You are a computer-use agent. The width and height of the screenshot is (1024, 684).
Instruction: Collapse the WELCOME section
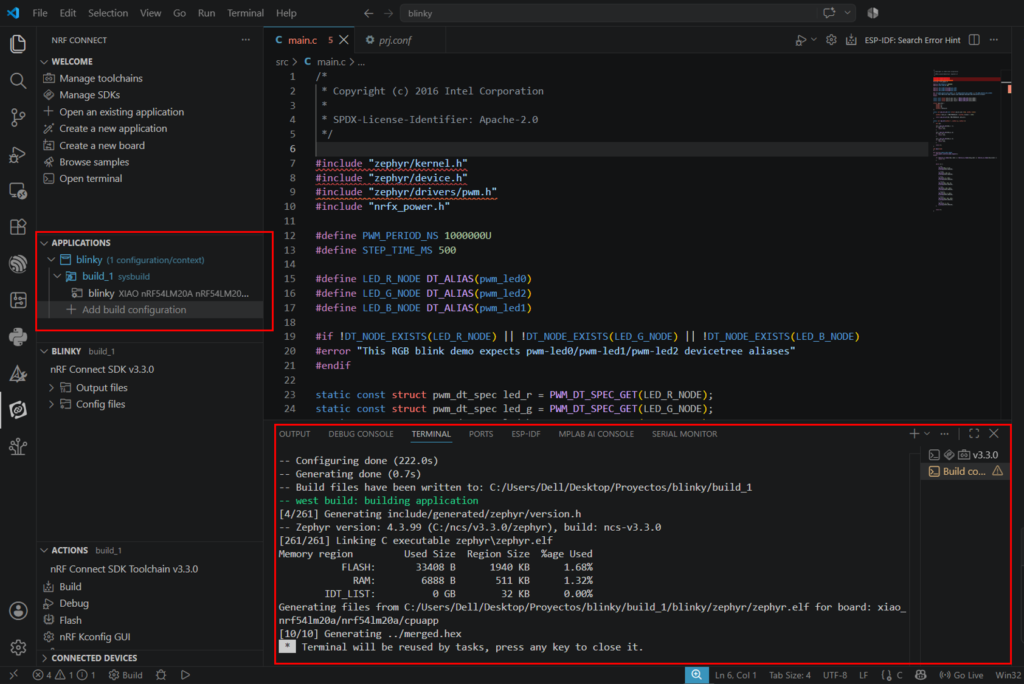click(44, 61)
